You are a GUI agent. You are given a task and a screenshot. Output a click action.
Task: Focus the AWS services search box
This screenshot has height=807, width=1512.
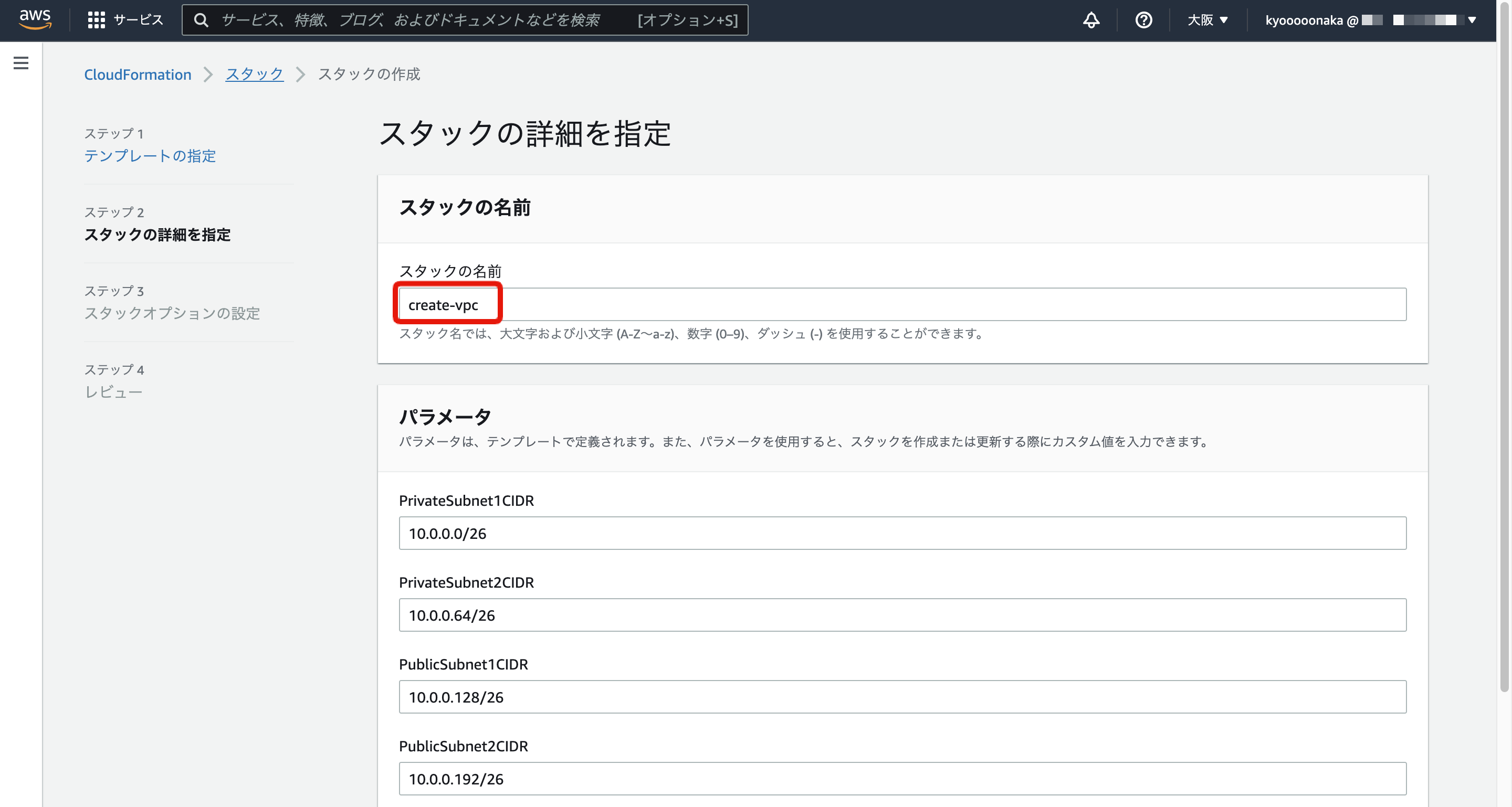[x=465, y=20]
